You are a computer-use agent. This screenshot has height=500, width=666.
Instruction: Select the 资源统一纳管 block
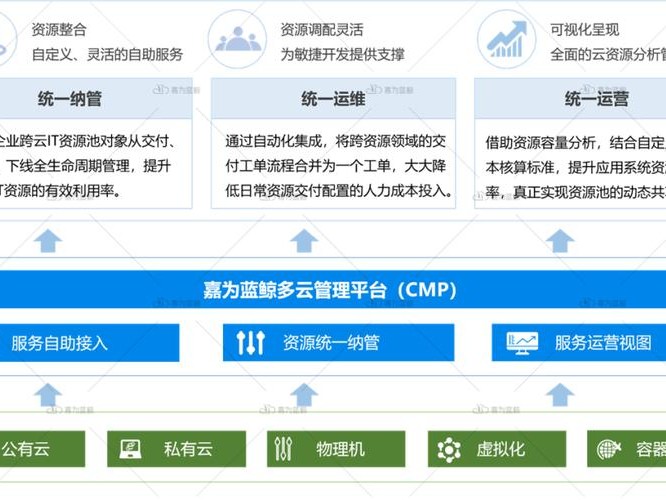coord(339,343)
